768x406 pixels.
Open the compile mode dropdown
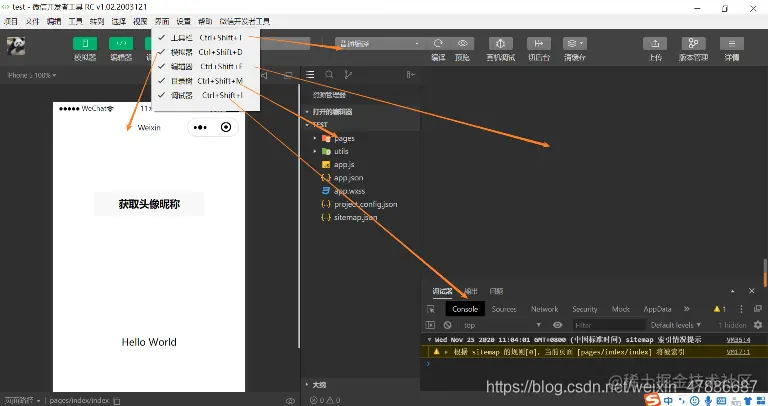pyautogui.click(x=378, y=44)
